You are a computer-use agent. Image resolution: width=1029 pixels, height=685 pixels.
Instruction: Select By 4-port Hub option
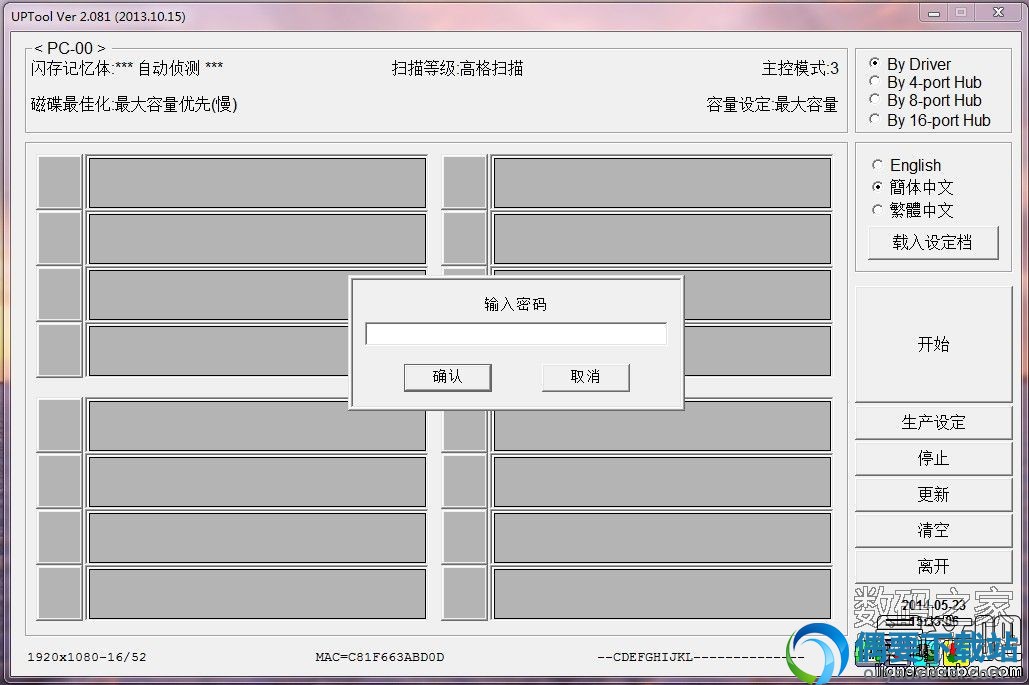(x=925, y=82)
